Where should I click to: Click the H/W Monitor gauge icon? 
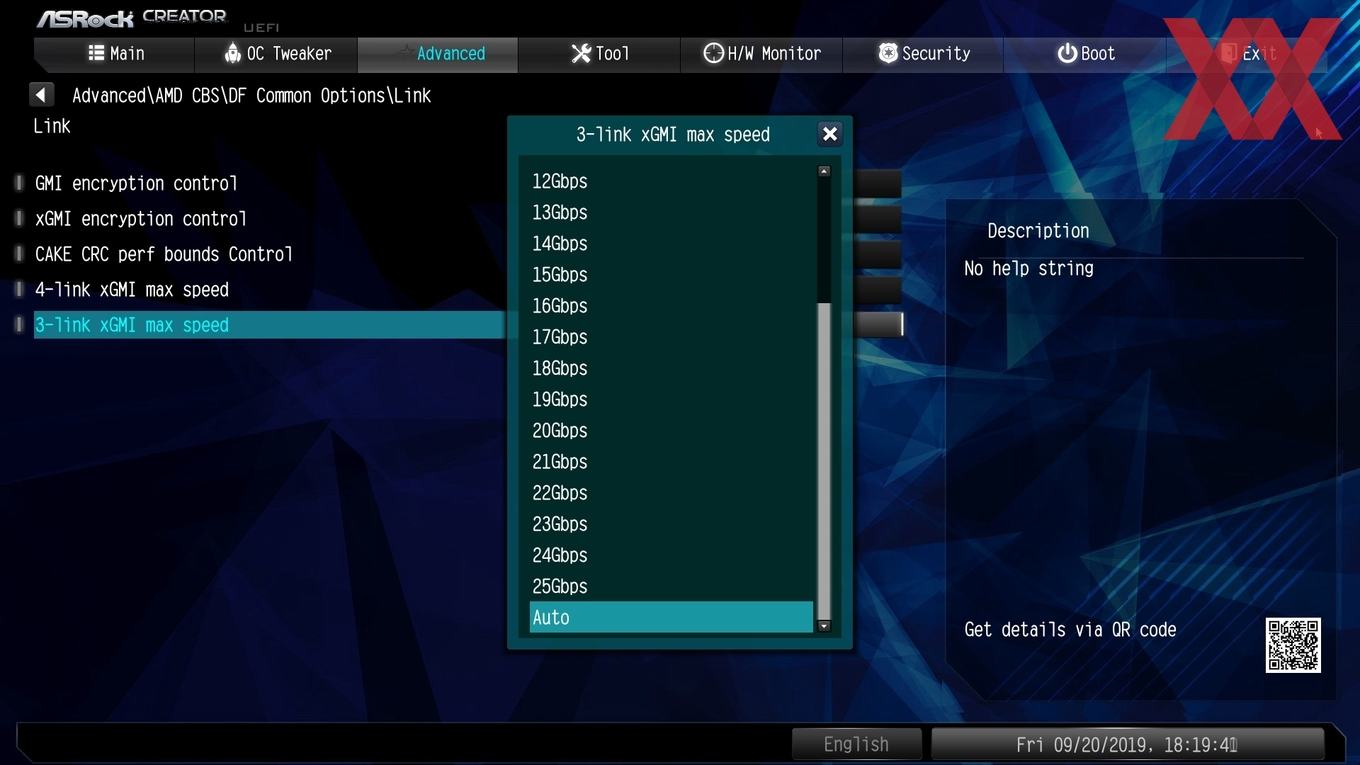pos(713,53)
